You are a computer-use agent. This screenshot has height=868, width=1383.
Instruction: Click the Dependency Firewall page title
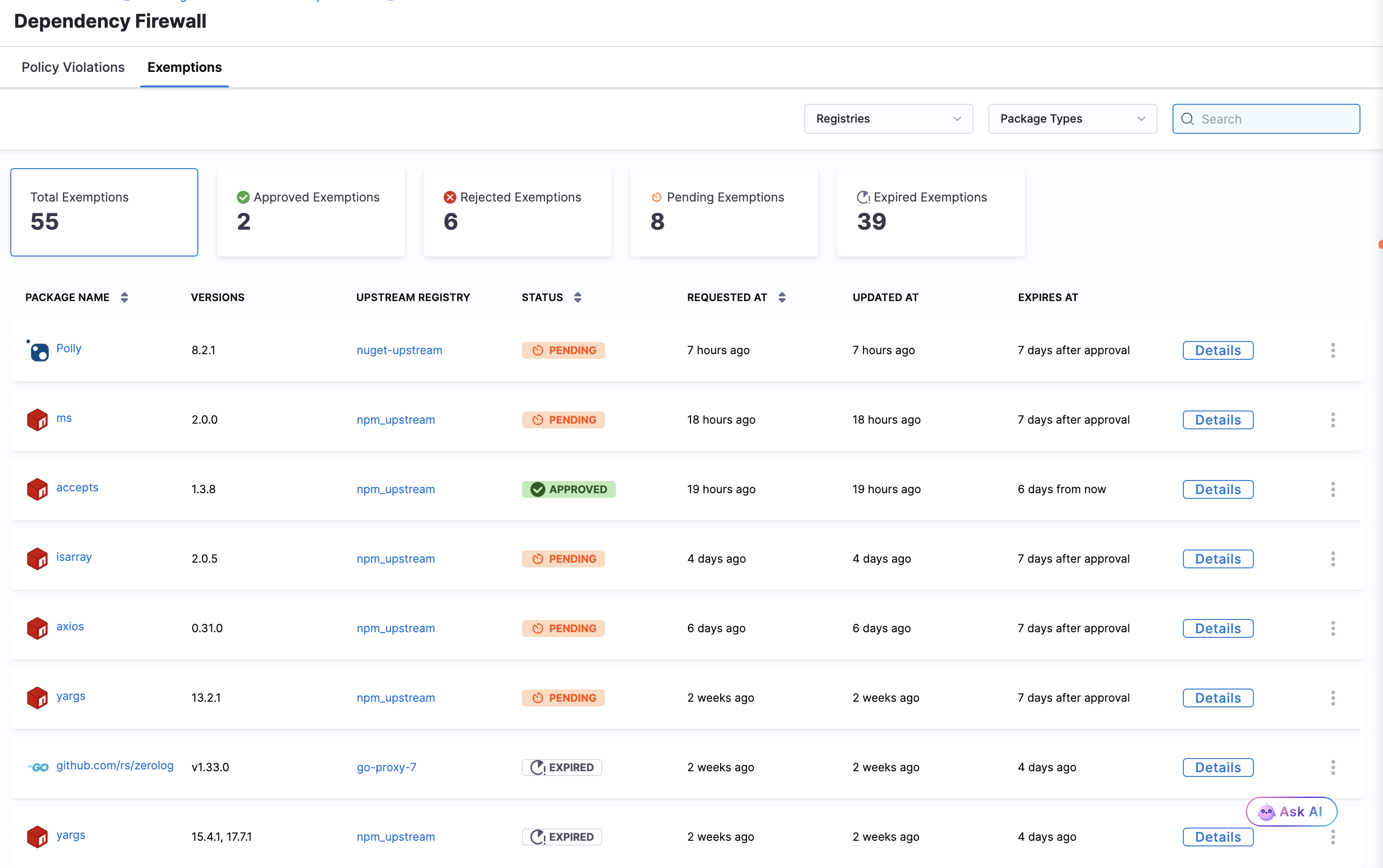(110, 21)
